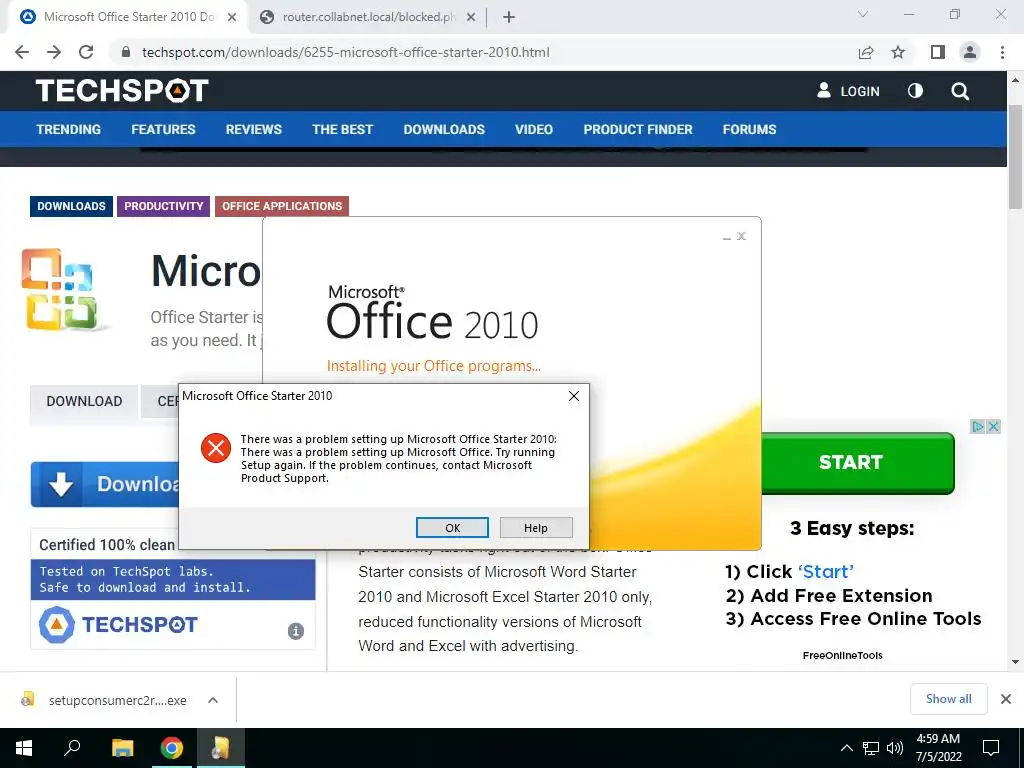1024x768 pixels.
Task: Share this page via share icon
Action: 866,52
